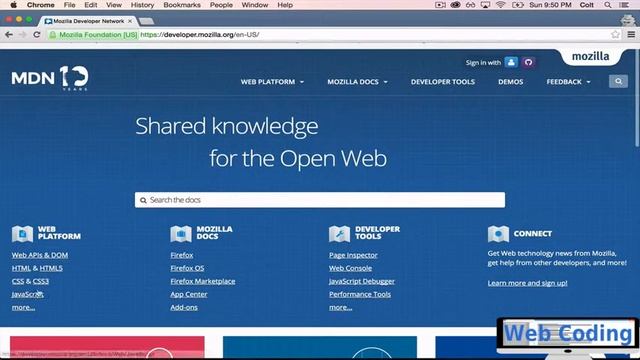Open the Add-ons link
Image resolution: width=640 pixels, height=360 pixels.
tap(184, 307)
